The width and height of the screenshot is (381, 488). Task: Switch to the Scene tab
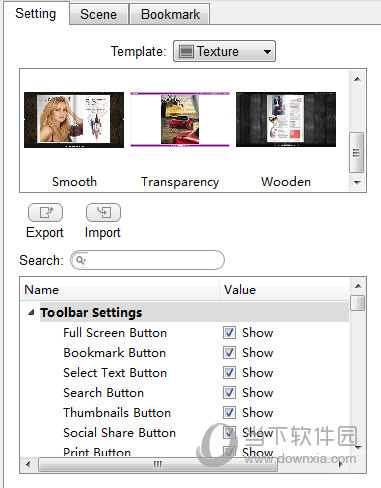[99, 14]
